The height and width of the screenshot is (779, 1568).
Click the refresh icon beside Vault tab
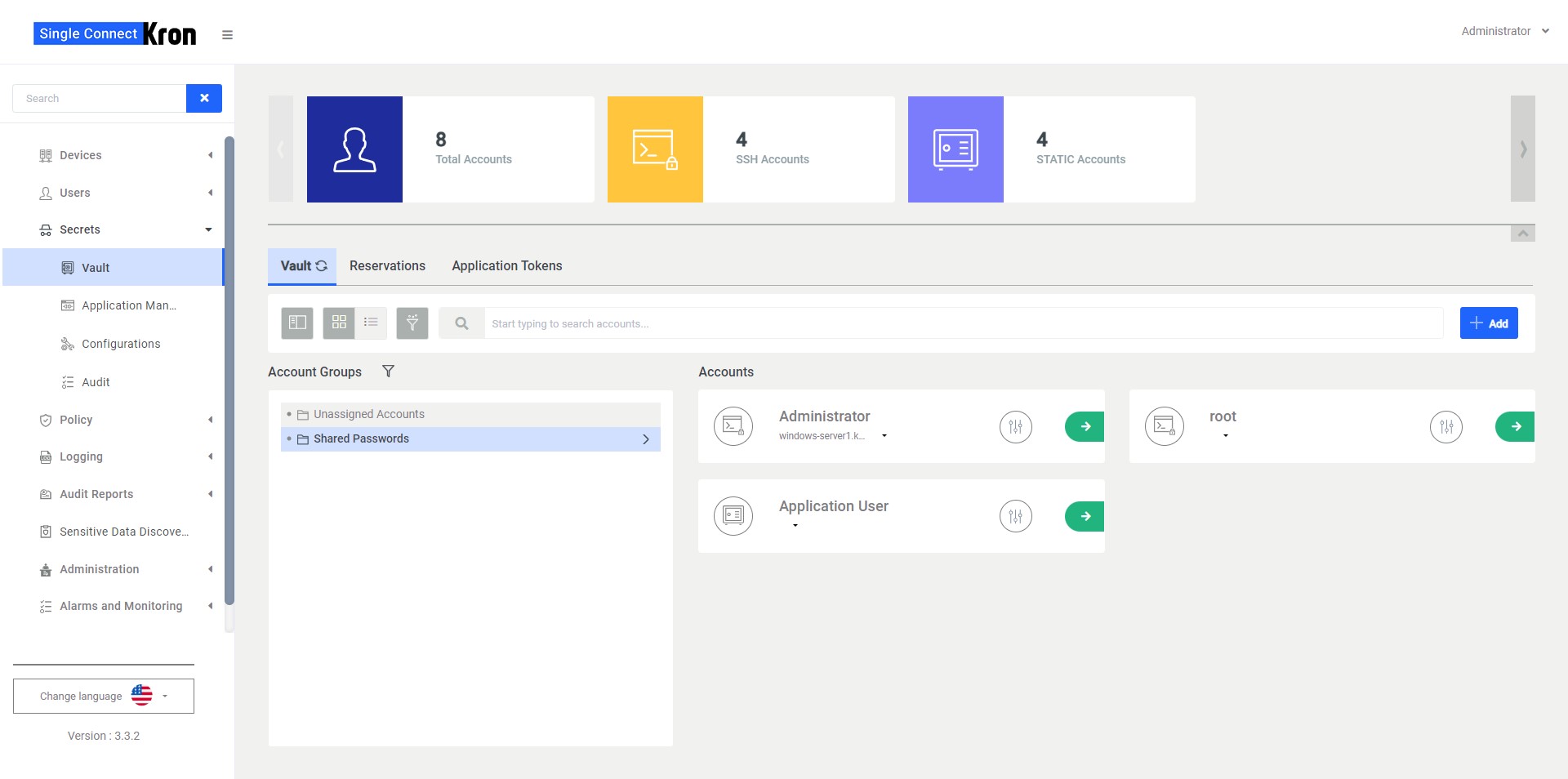pos(322,265)
